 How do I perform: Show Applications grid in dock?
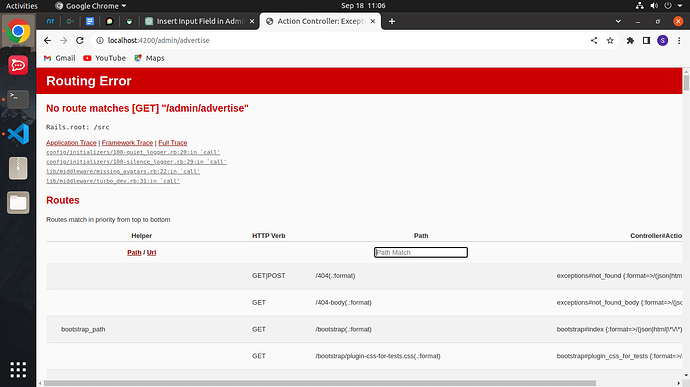[18, 370]
